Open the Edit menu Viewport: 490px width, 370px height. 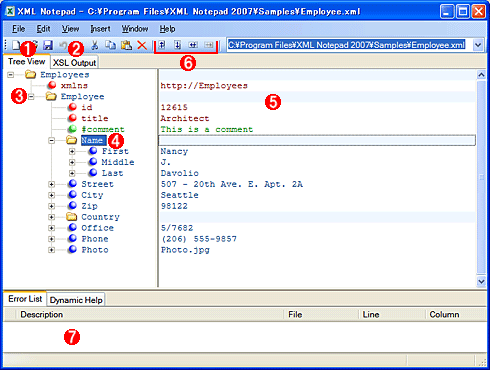point(43,29)
